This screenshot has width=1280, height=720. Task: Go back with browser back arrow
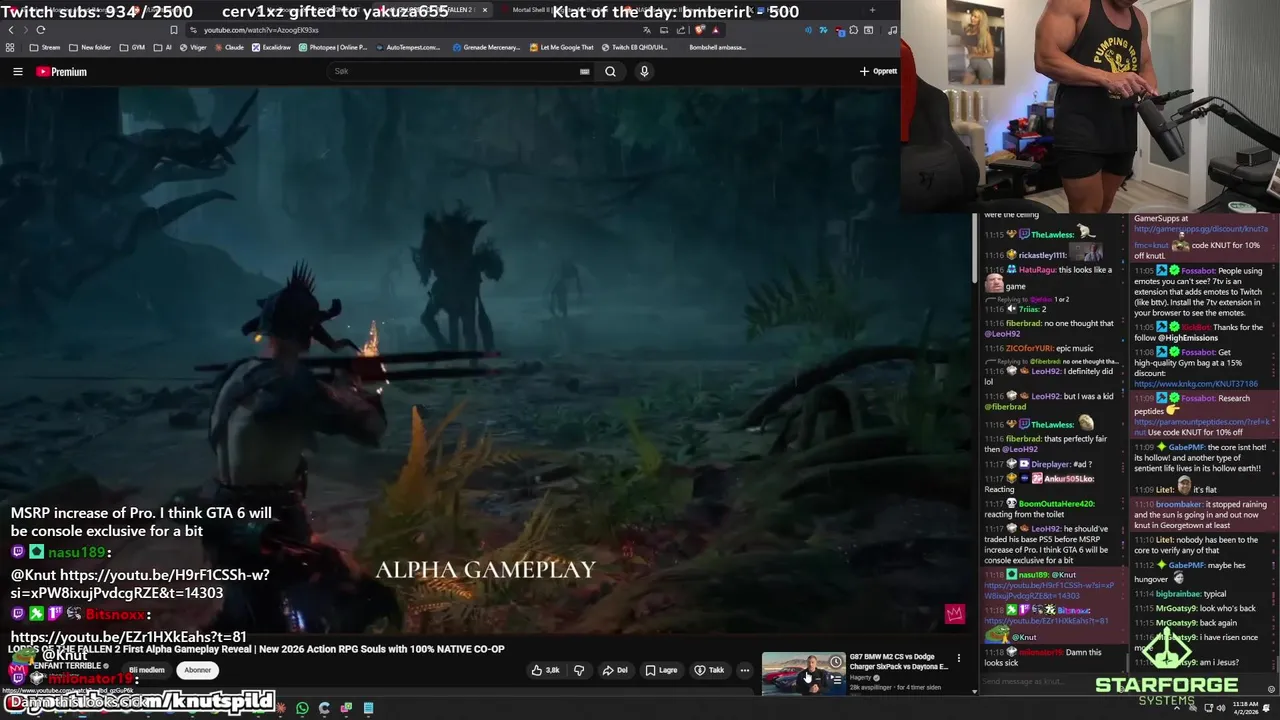[x=10, y=30]
